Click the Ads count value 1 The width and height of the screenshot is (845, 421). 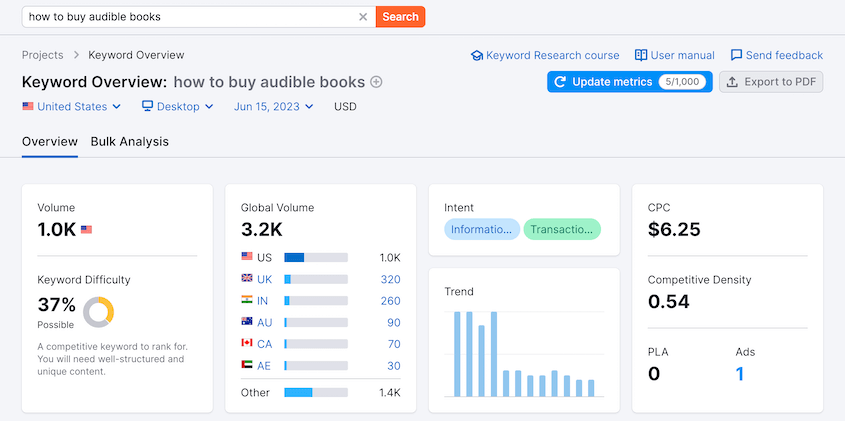point(740,374)
